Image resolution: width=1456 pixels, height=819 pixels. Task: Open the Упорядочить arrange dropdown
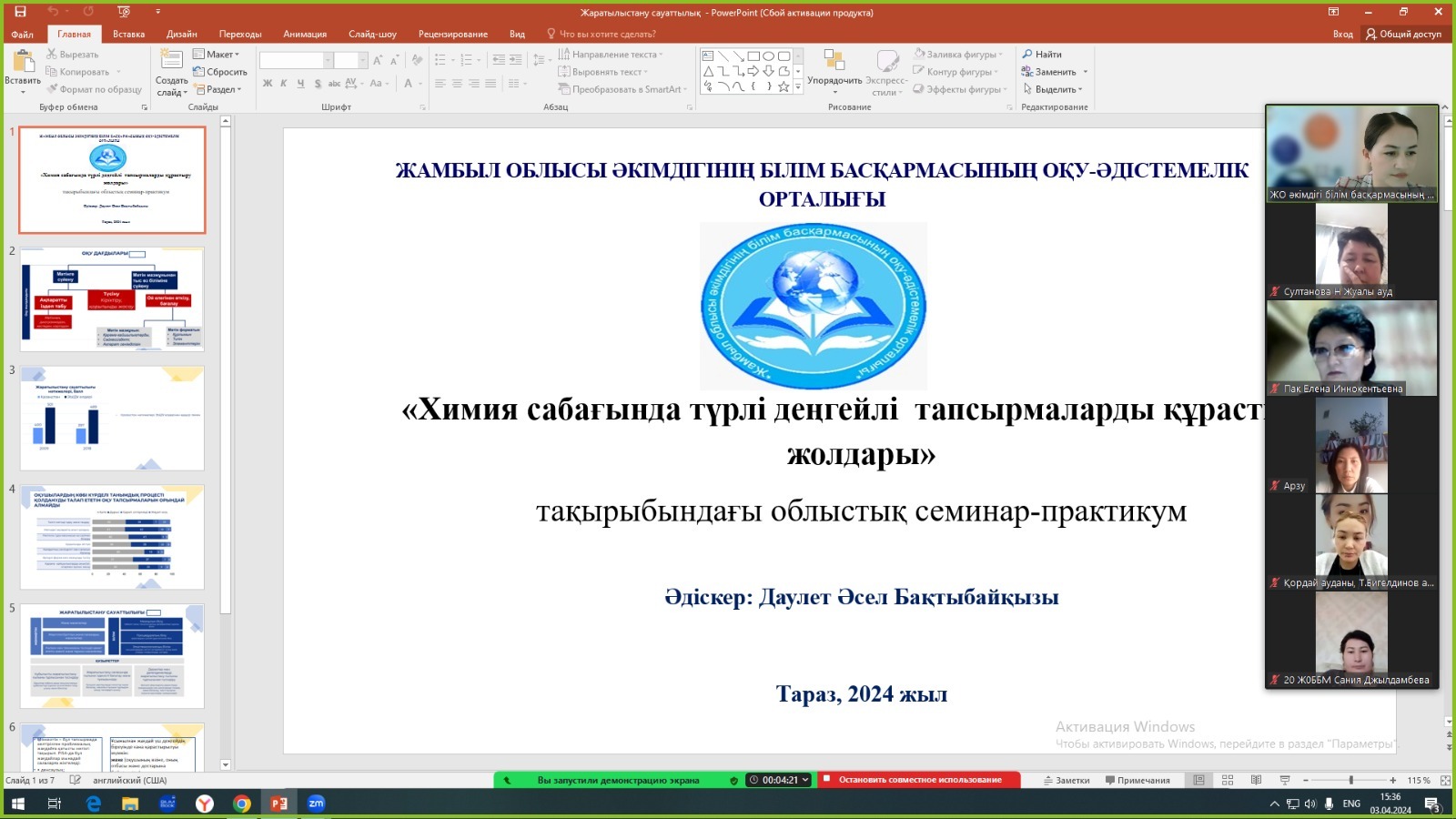coord(834,71)
